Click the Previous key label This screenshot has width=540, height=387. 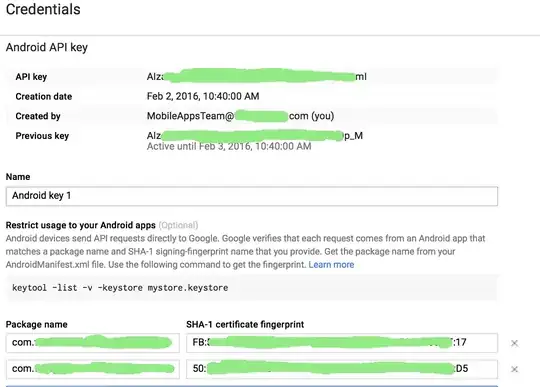pos(42,136)
